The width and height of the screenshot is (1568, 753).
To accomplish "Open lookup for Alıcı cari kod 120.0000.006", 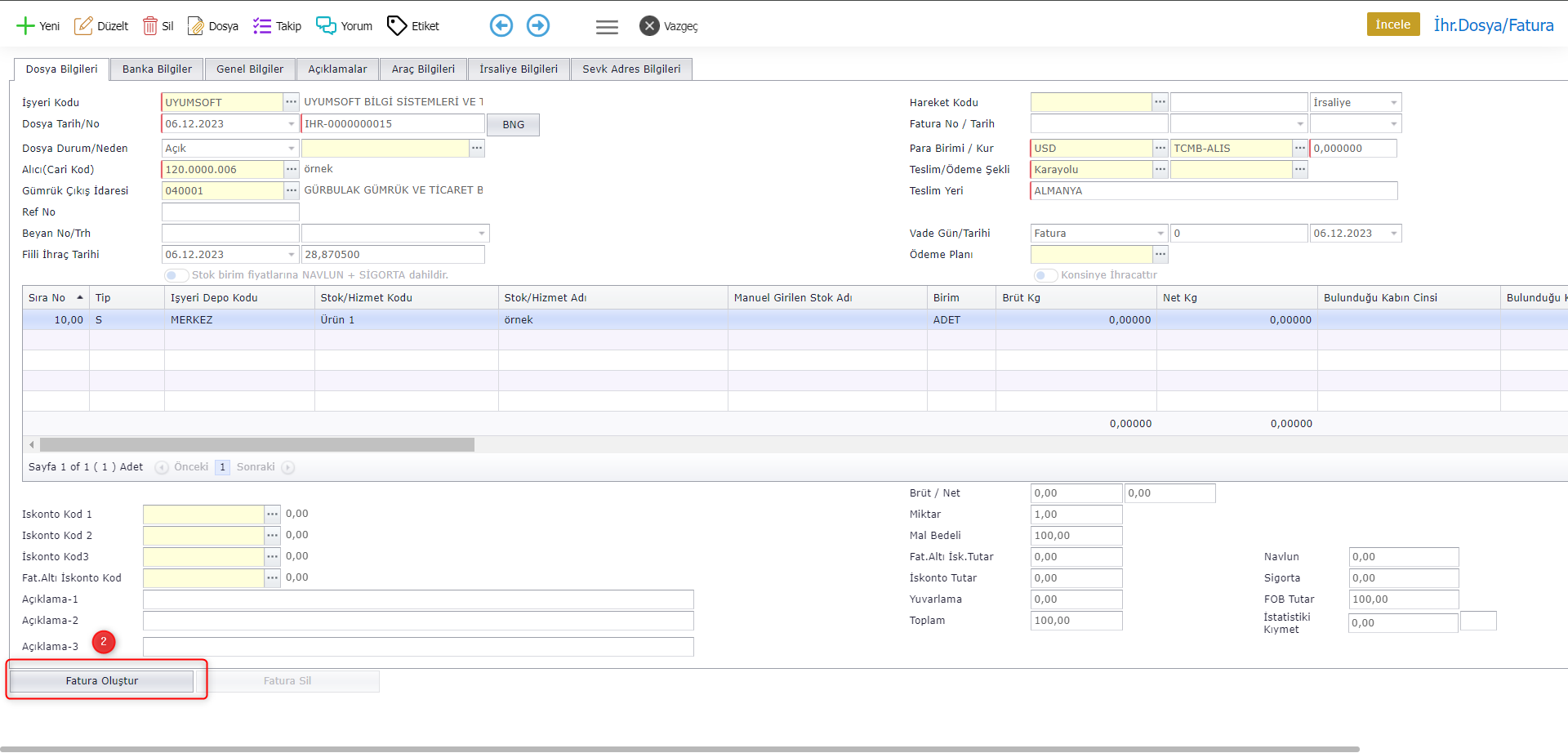I will point(292,169).
